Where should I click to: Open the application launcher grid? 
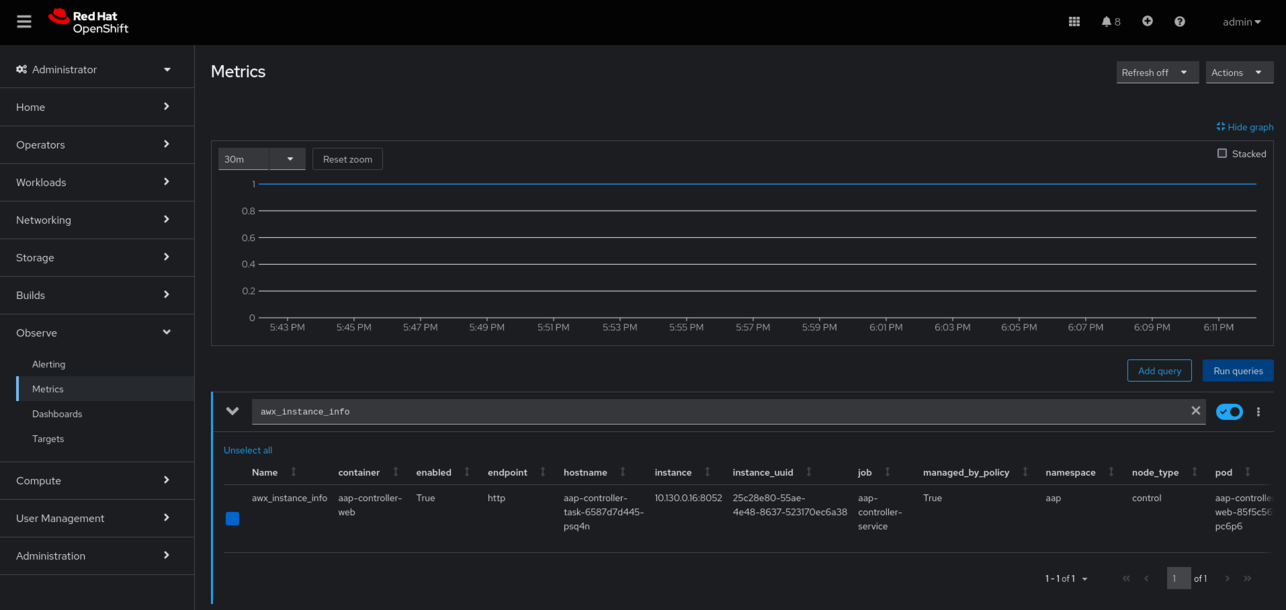coord(1074,21)
